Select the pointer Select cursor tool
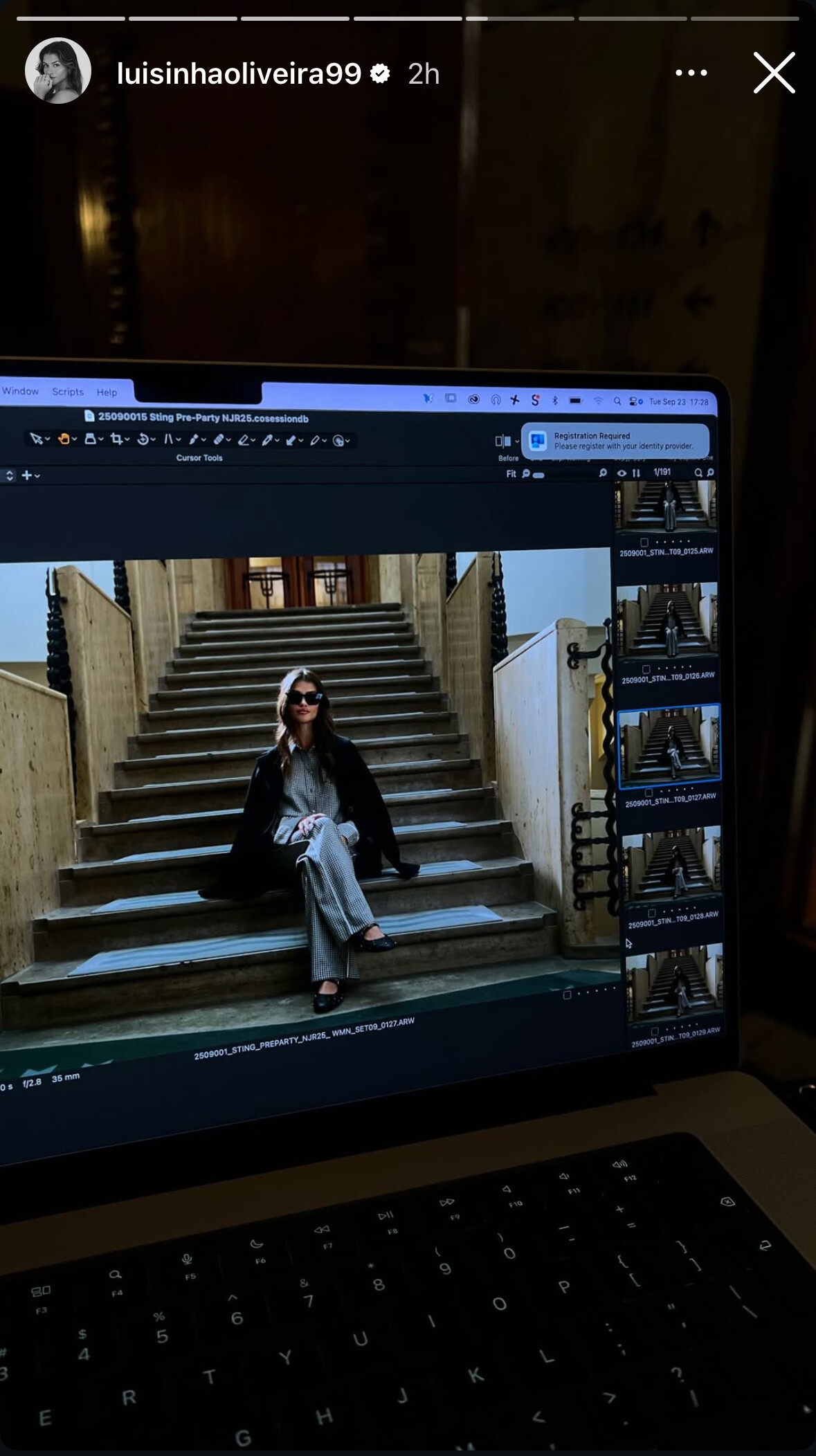816x1456 pixels. [37, 439]
